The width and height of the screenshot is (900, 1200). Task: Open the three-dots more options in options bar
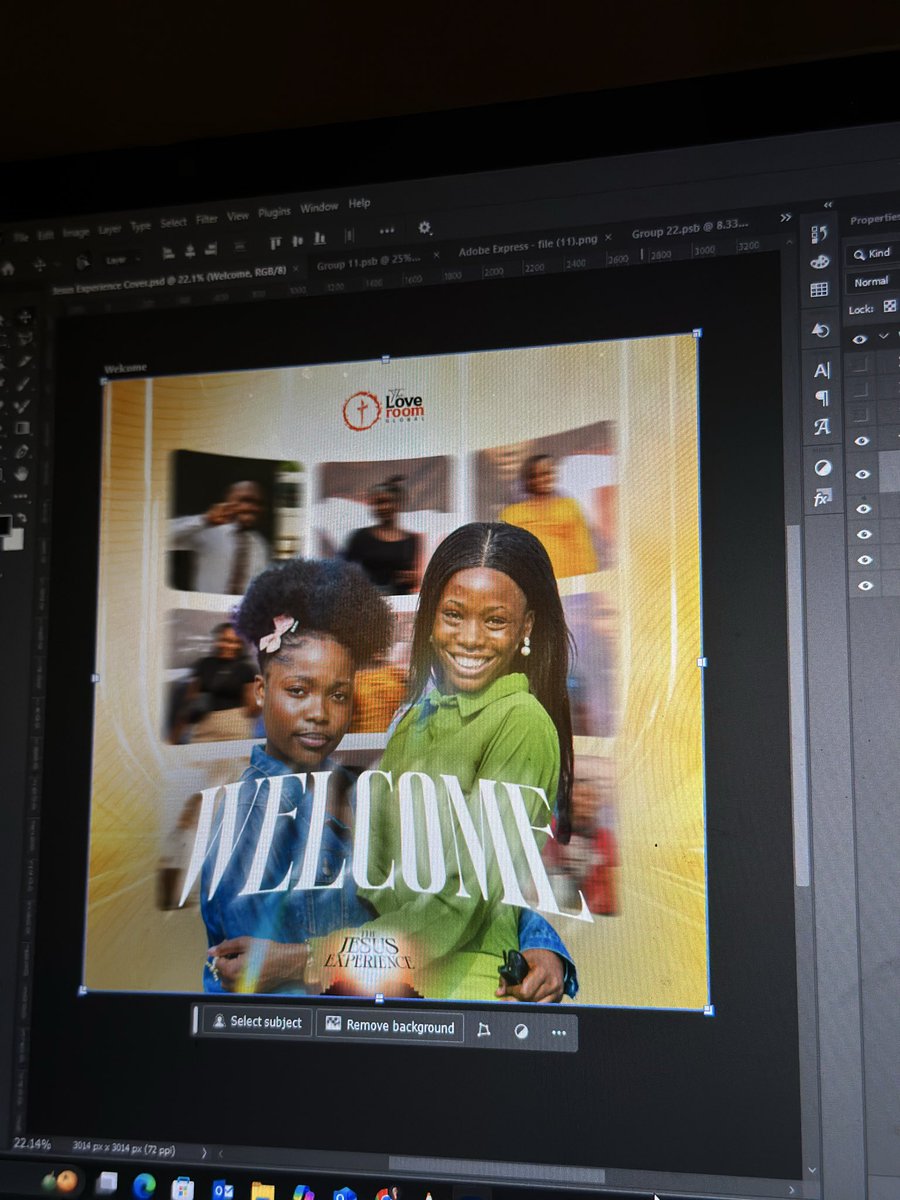(387, 230)
